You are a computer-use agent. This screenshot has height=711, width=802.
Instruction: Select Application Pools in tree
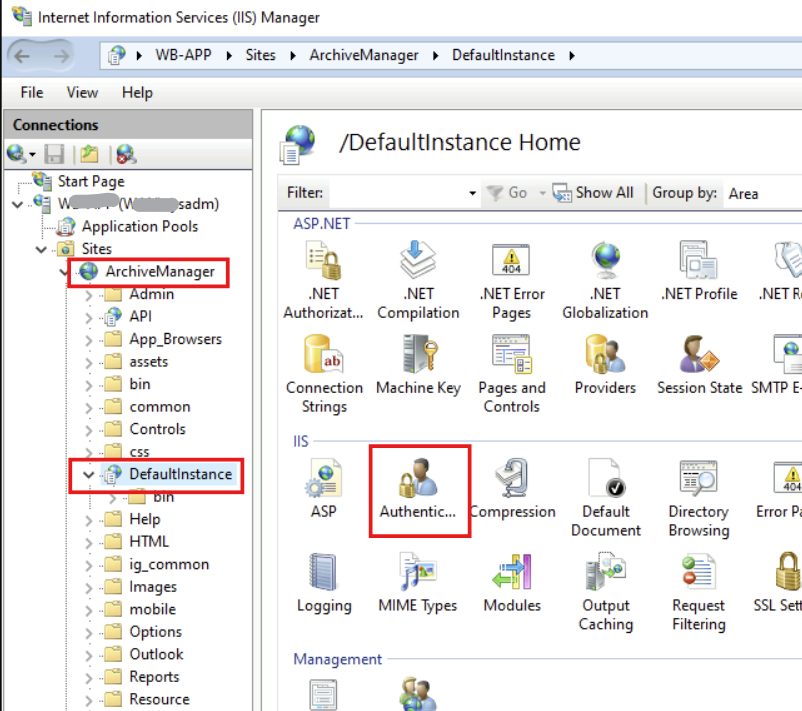coord(140,226)
